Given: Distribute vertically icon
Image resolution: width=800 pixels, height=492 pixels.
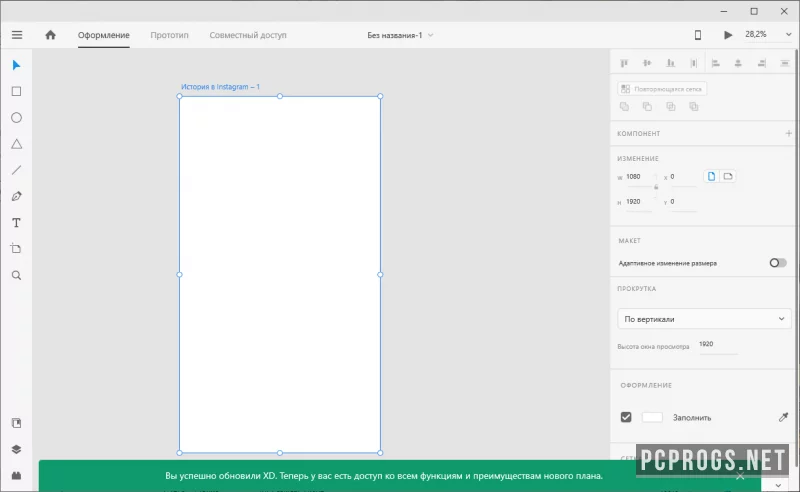Looking at the screenshot, I should pyautogui.click(x=785, y=63).
